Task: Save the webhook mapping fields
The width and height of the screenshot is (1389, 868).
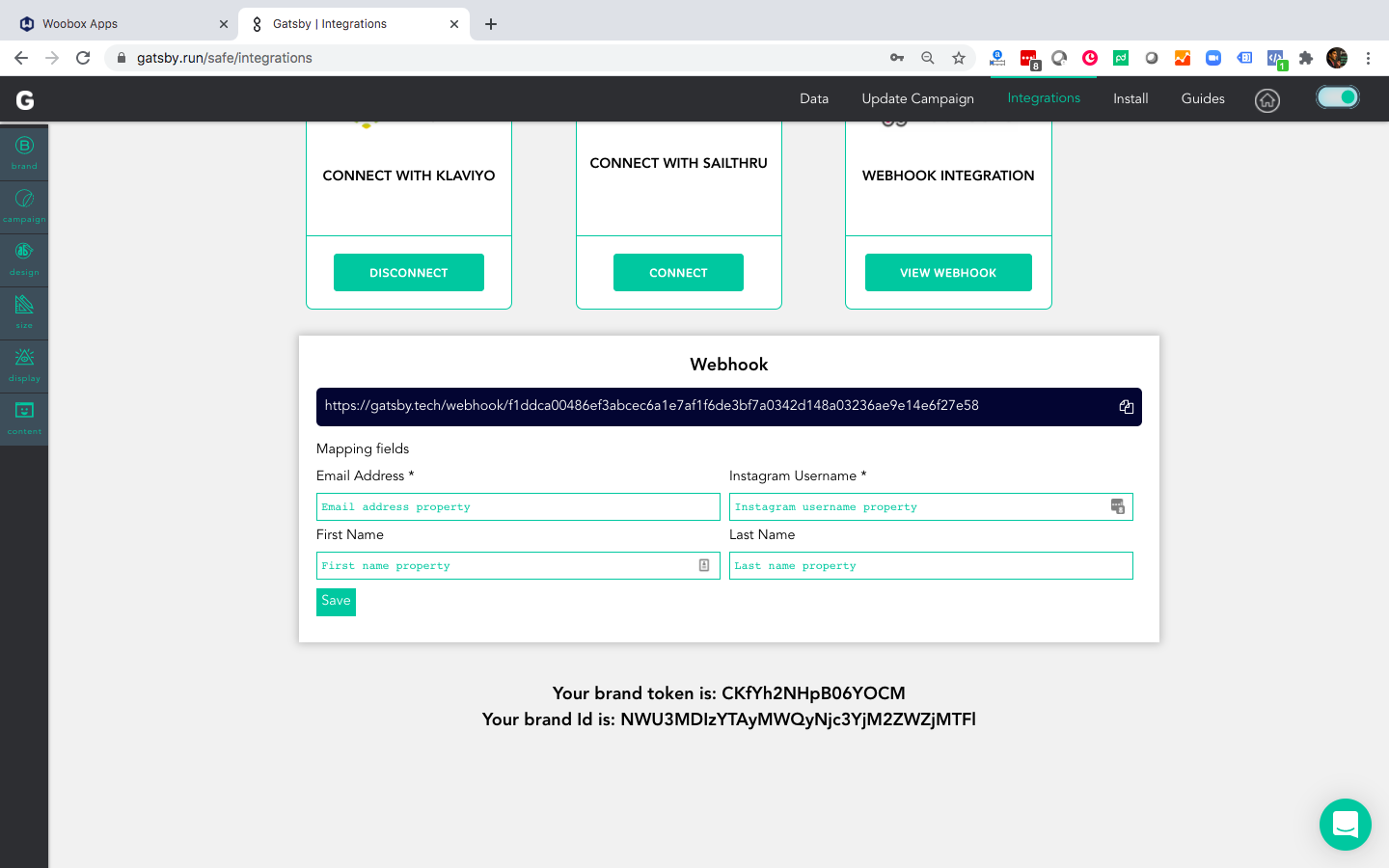Action: [336, 602]
